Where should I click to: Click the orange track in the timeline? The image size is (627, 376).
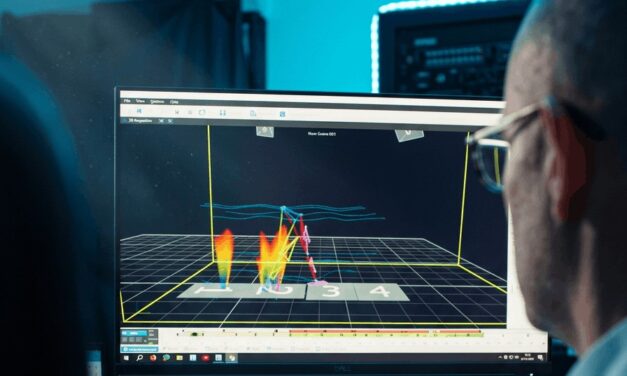click(x=385, y=331)
